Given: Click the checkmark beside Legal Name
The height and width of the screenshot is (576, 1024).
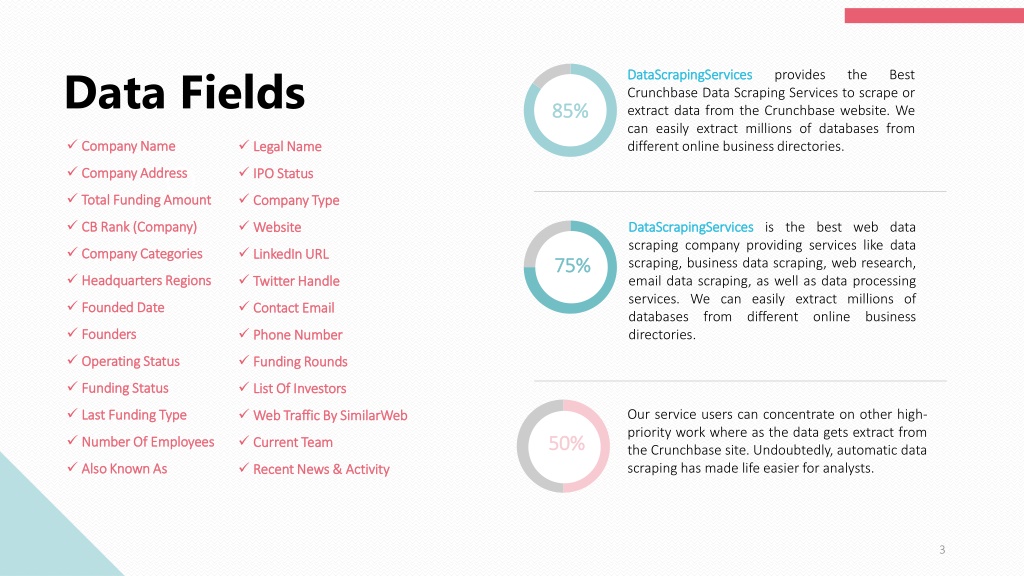Looking at the screenshot, I should pyautogui.click(x=244, y=145).
